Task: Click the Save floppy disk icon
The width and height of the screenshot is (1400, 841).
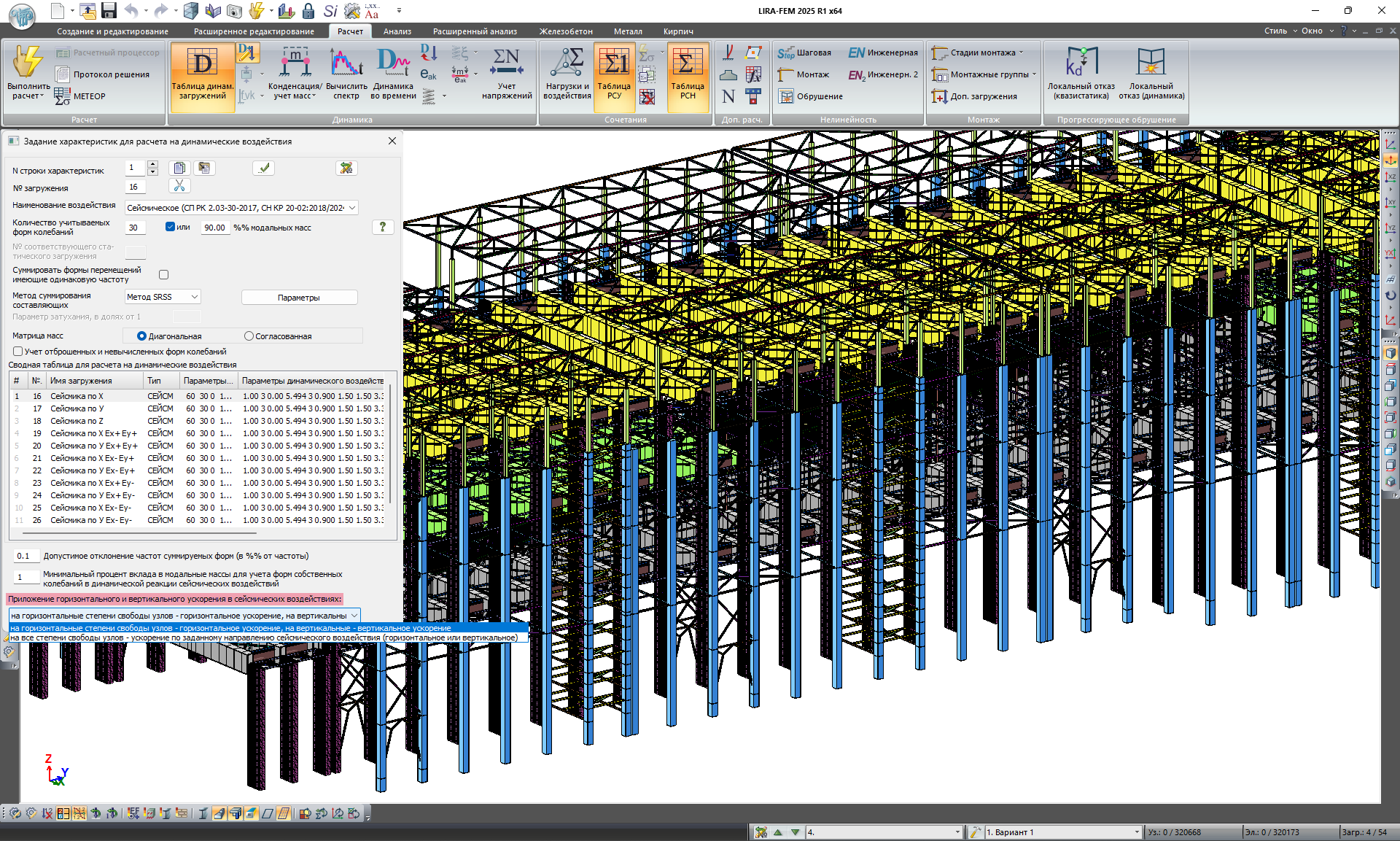Action: [109, 10]
